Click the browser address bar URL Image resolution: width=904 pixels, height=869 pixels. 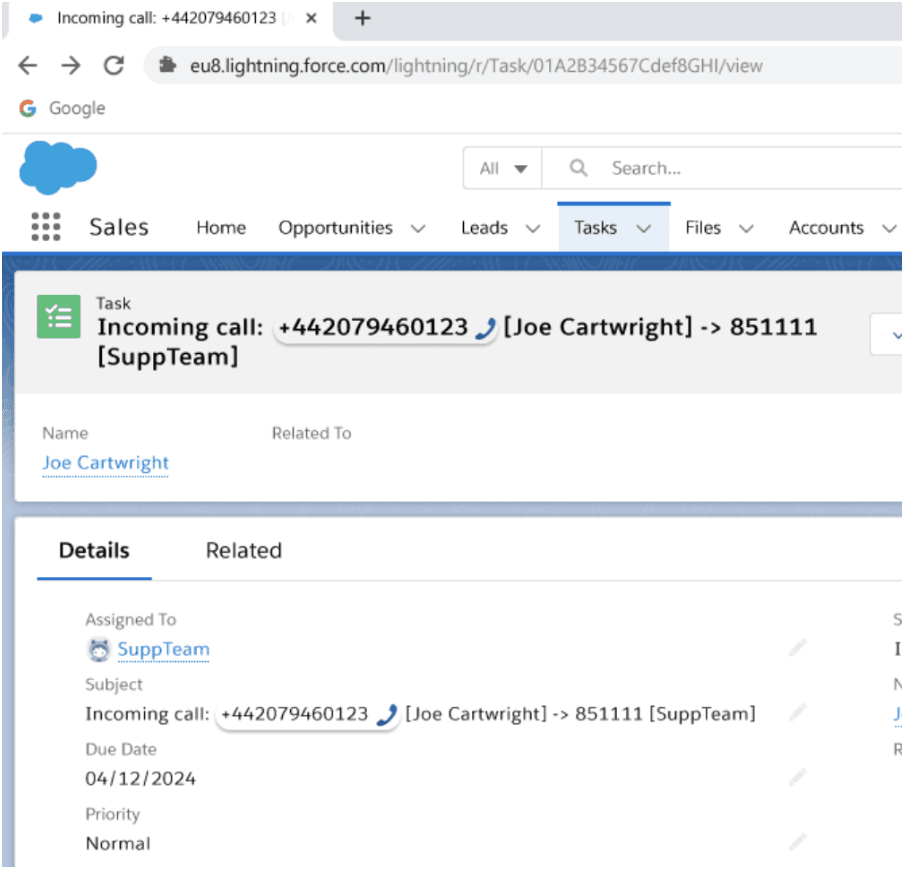point(476,66)
